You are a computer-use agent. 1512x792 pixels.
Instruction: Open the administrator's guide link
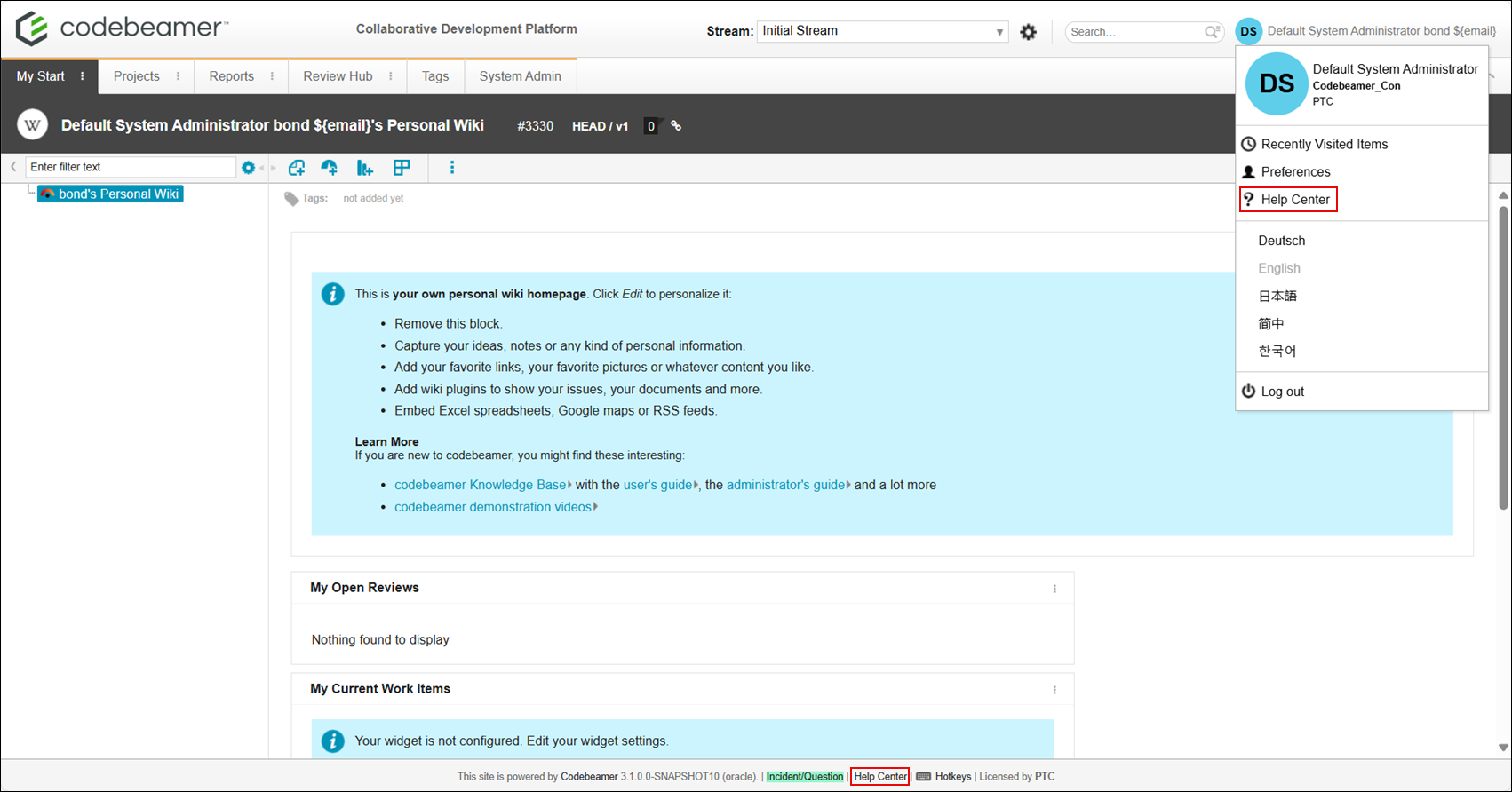(x=786, y=485)
